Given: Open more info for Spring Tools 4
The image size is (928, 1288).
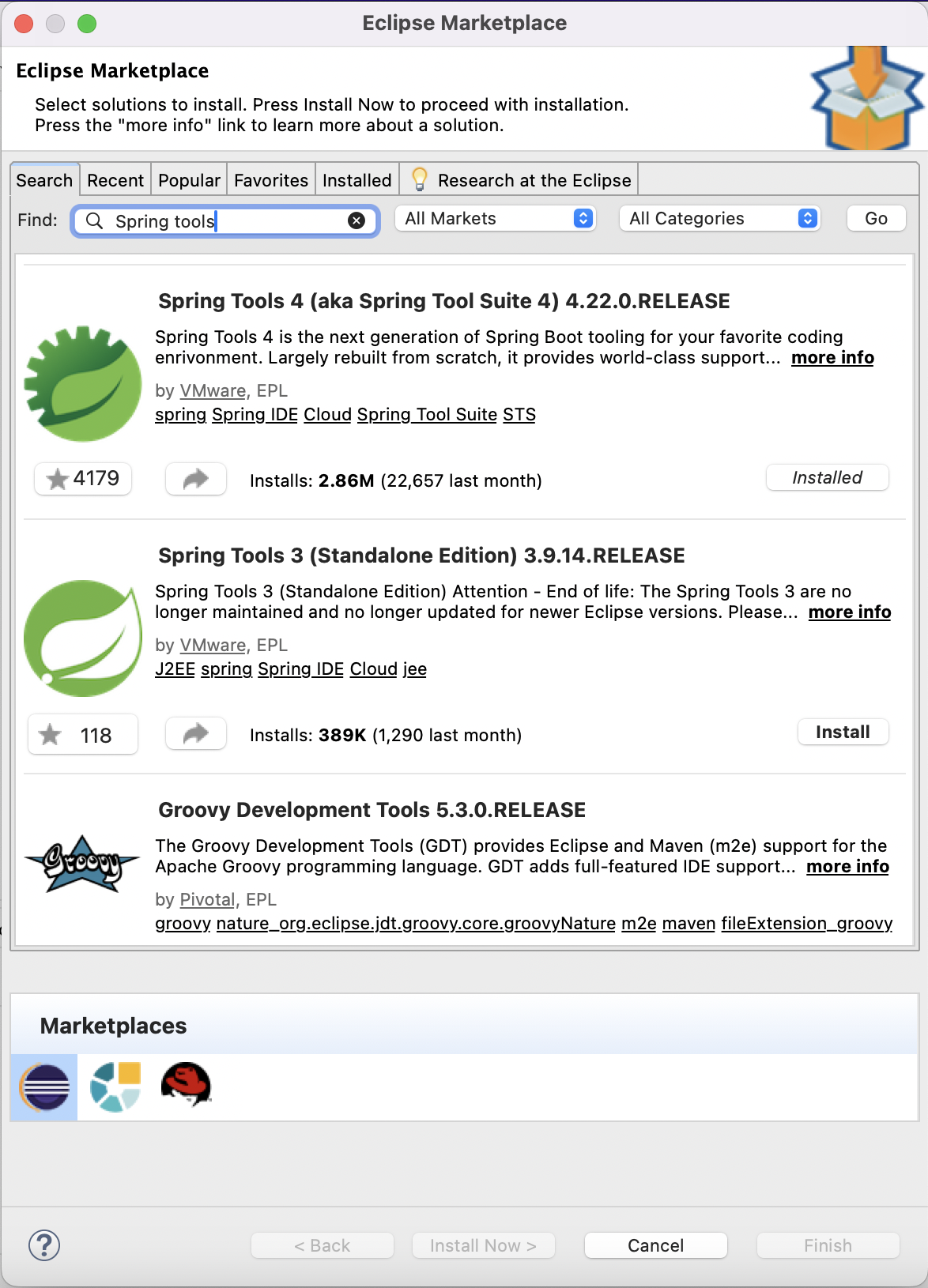Looking at the screenshot, I should click(832, 358).
